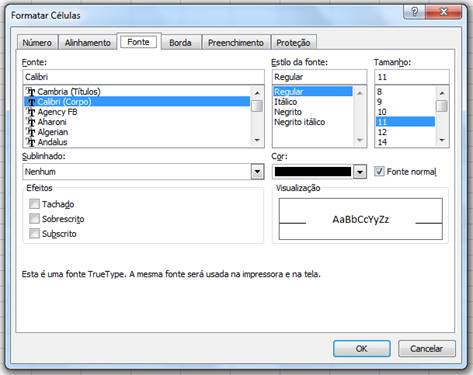The image size is (473, 375).
Task: Check the Sobrescrito effect option
Action: point(34,219)
